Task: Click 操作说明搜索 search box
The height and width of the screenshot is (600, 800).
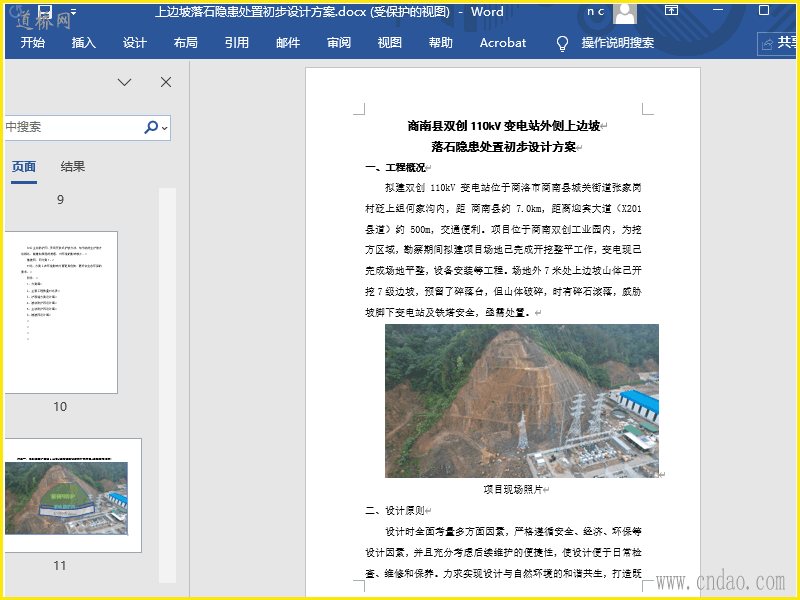Action: pos(618,43)
